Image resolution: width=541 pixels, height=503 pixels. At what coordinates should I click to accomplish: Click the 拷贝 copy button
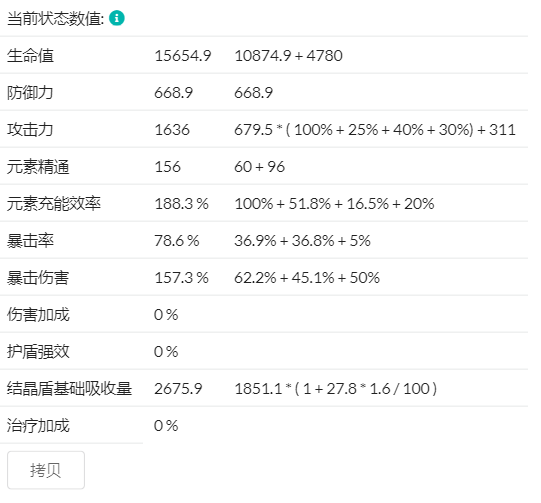click(46, 470)
